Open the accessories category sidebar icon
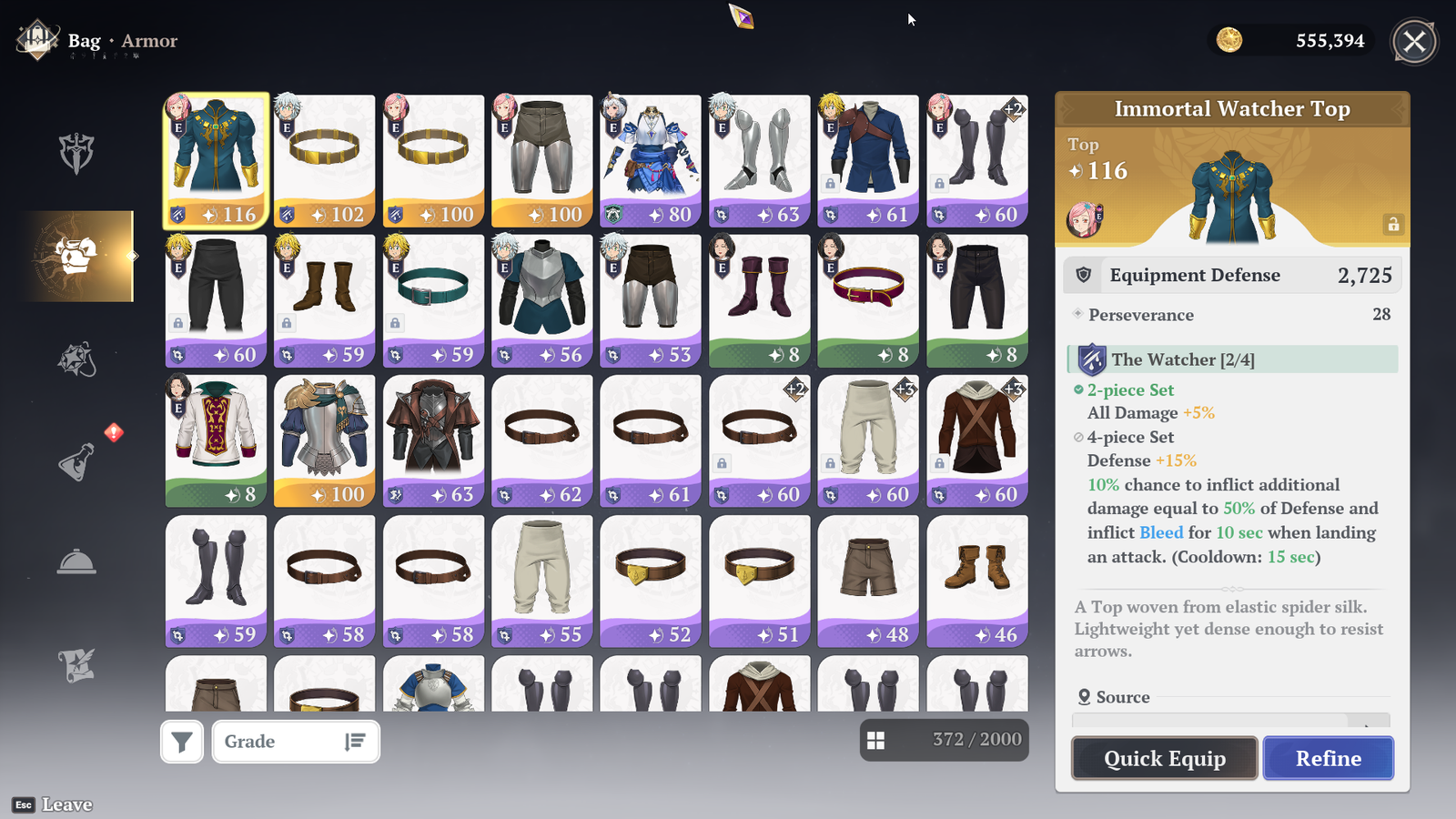The image size is (1456, 819). (x=76, y=359)
